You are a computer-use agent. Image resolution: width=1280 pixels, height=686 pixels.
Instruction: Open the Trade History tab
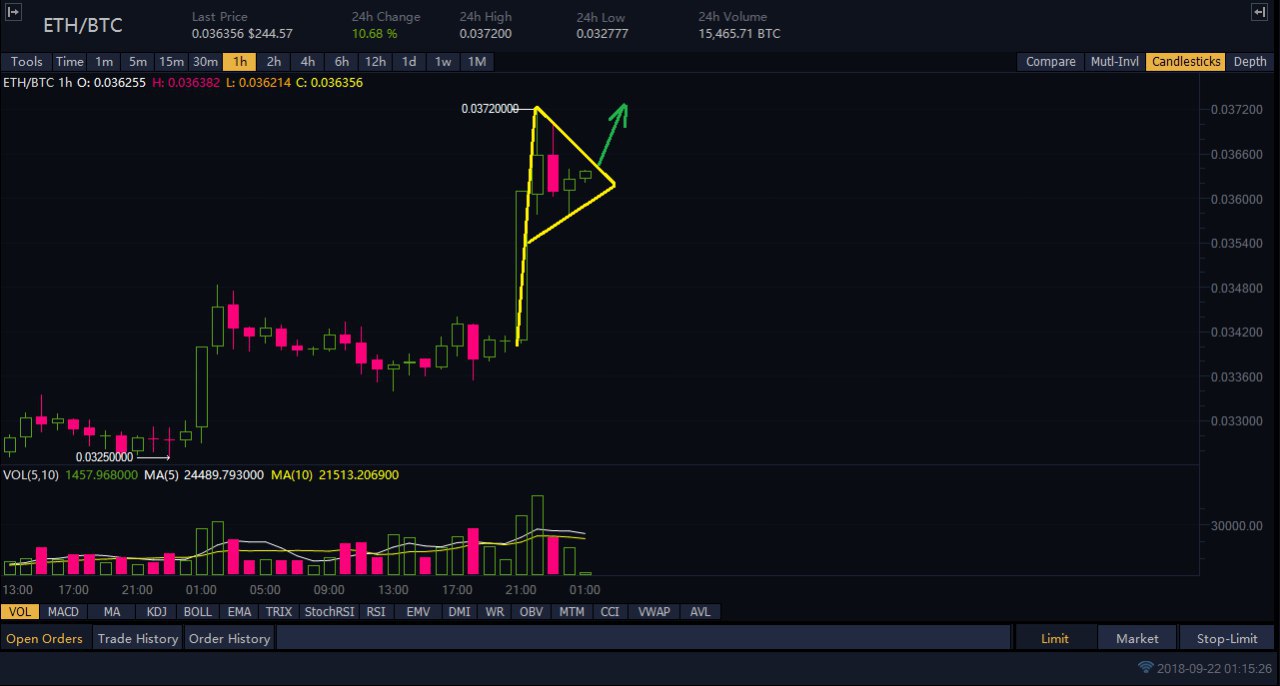(138, 638)
